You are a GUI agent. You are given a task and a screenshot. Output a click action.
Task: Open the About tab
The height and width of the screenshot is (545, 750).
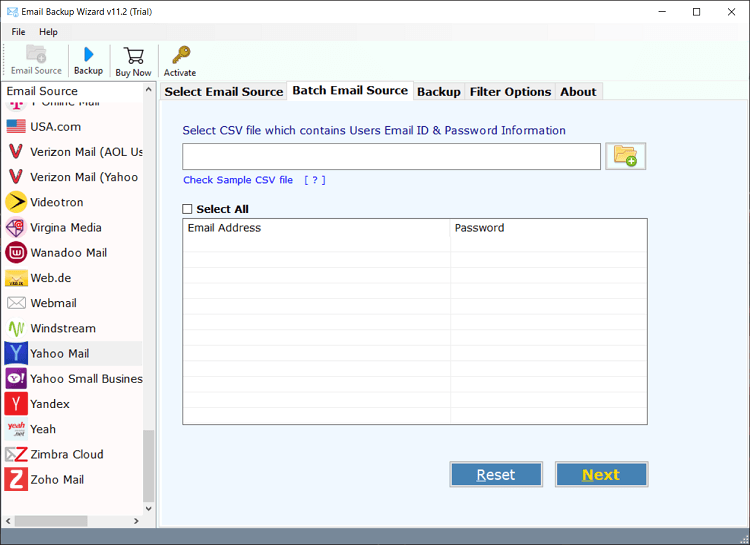(x=578, y=91)
